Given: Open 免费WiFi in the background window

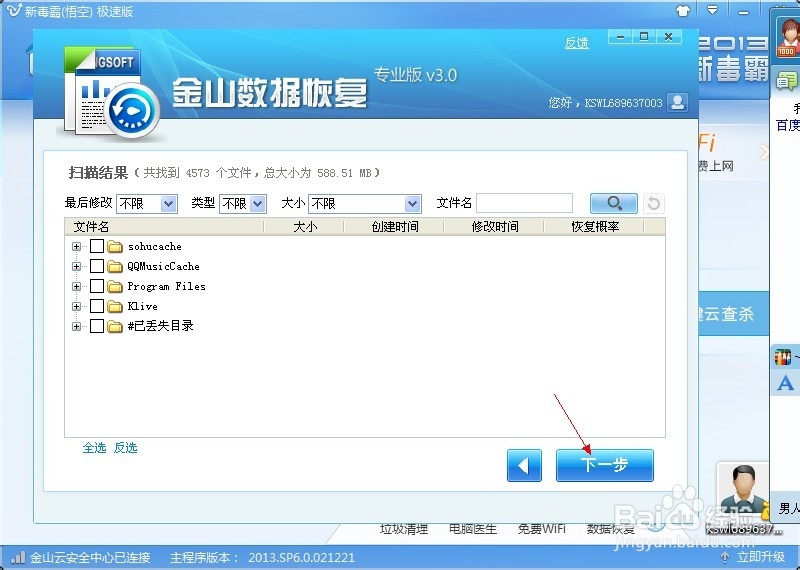Looking at the screenshot, I should (541, 529).
